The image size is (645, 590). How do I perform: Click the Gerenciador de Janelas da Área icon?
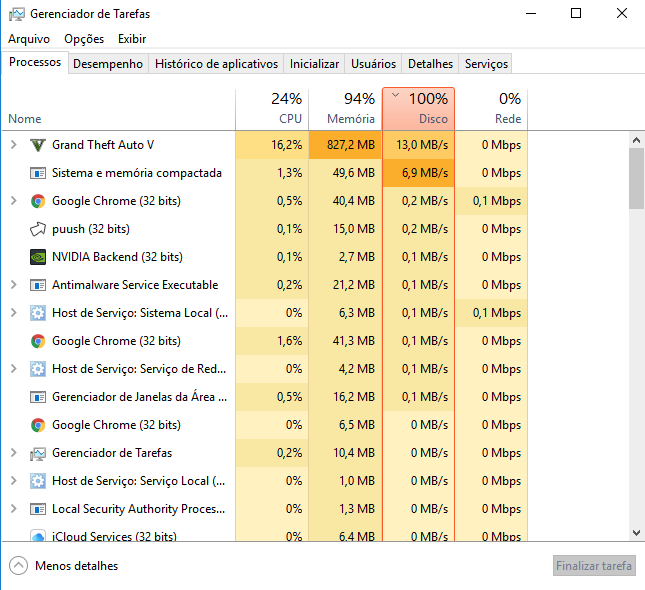(38, 397)
